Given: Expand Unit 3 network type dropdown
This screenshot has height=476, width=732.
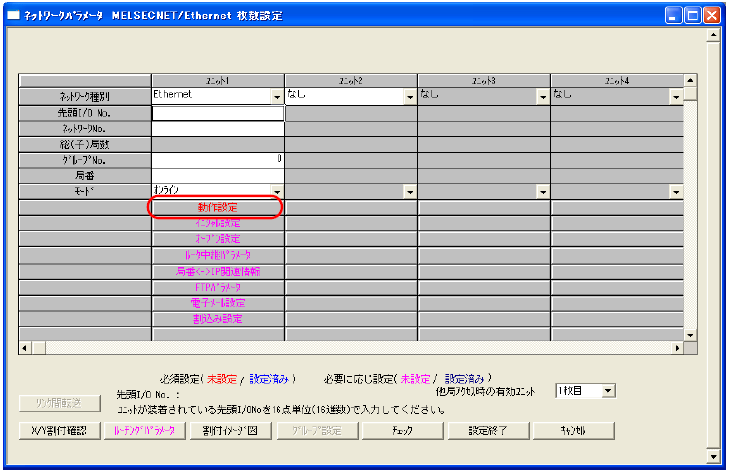Looking at the screenshot, I should pos(543,97).
